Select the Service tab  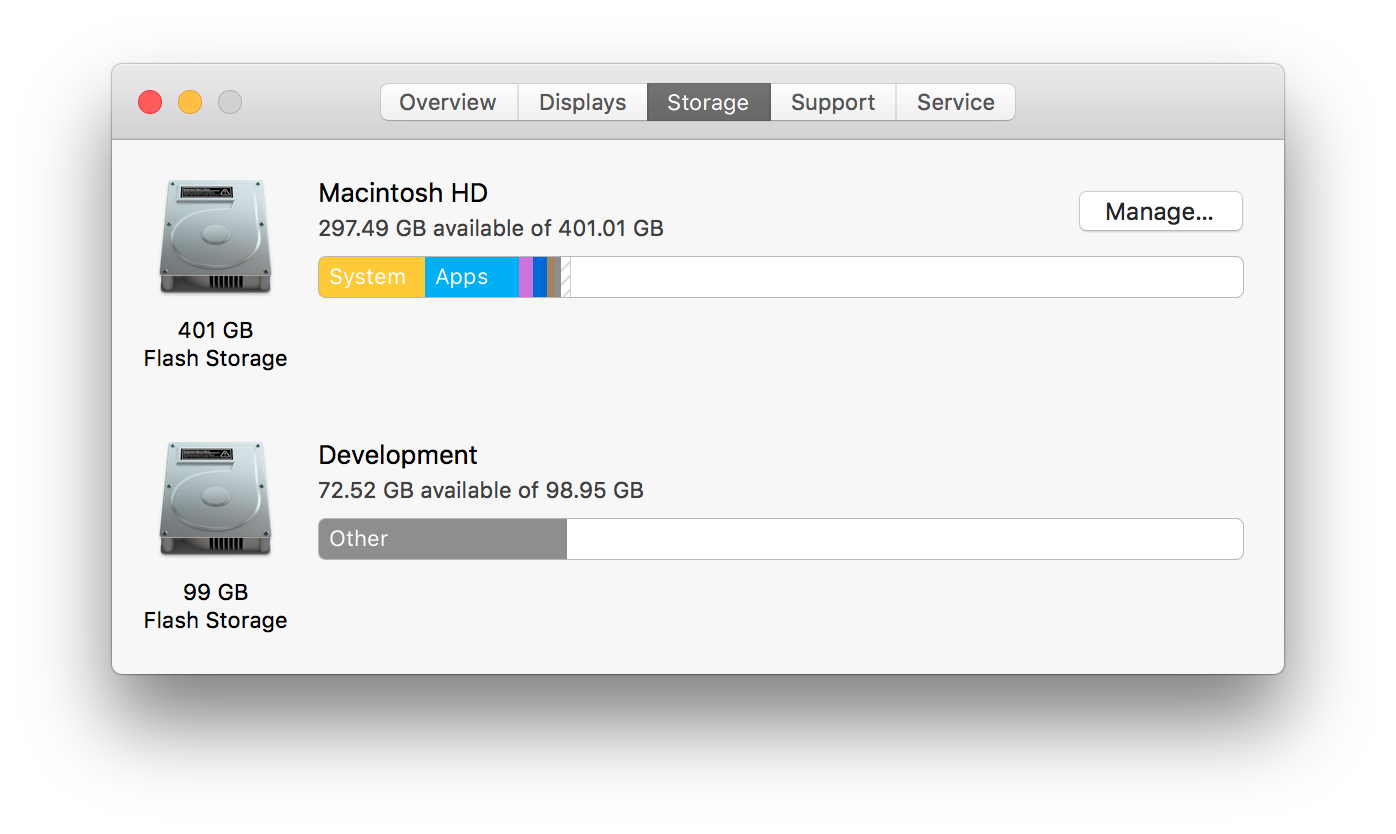tap(955, 101)
